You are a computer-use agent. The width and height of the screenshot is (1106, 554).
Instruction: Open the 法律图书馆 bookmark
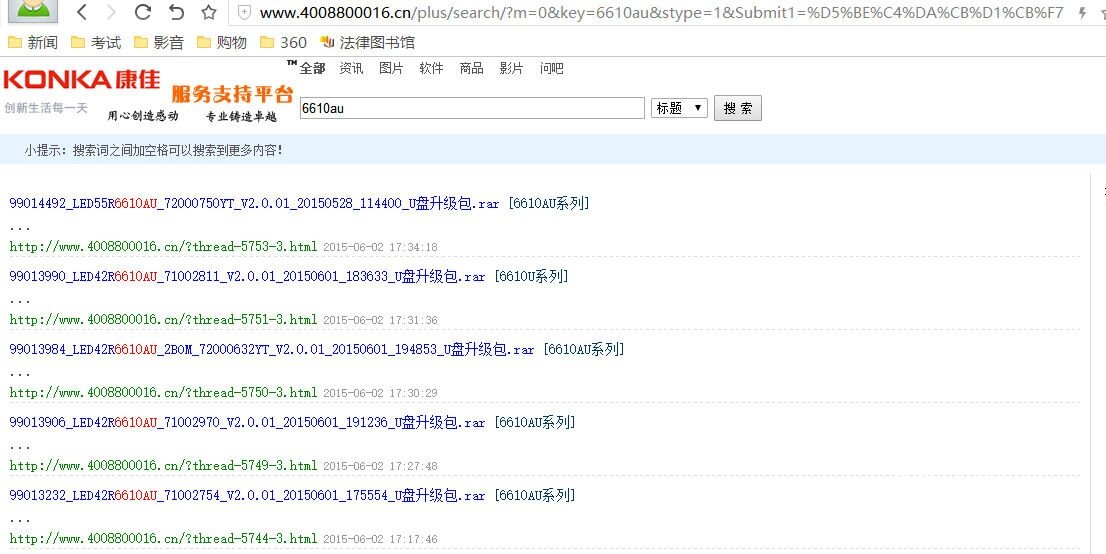[367, 42]
